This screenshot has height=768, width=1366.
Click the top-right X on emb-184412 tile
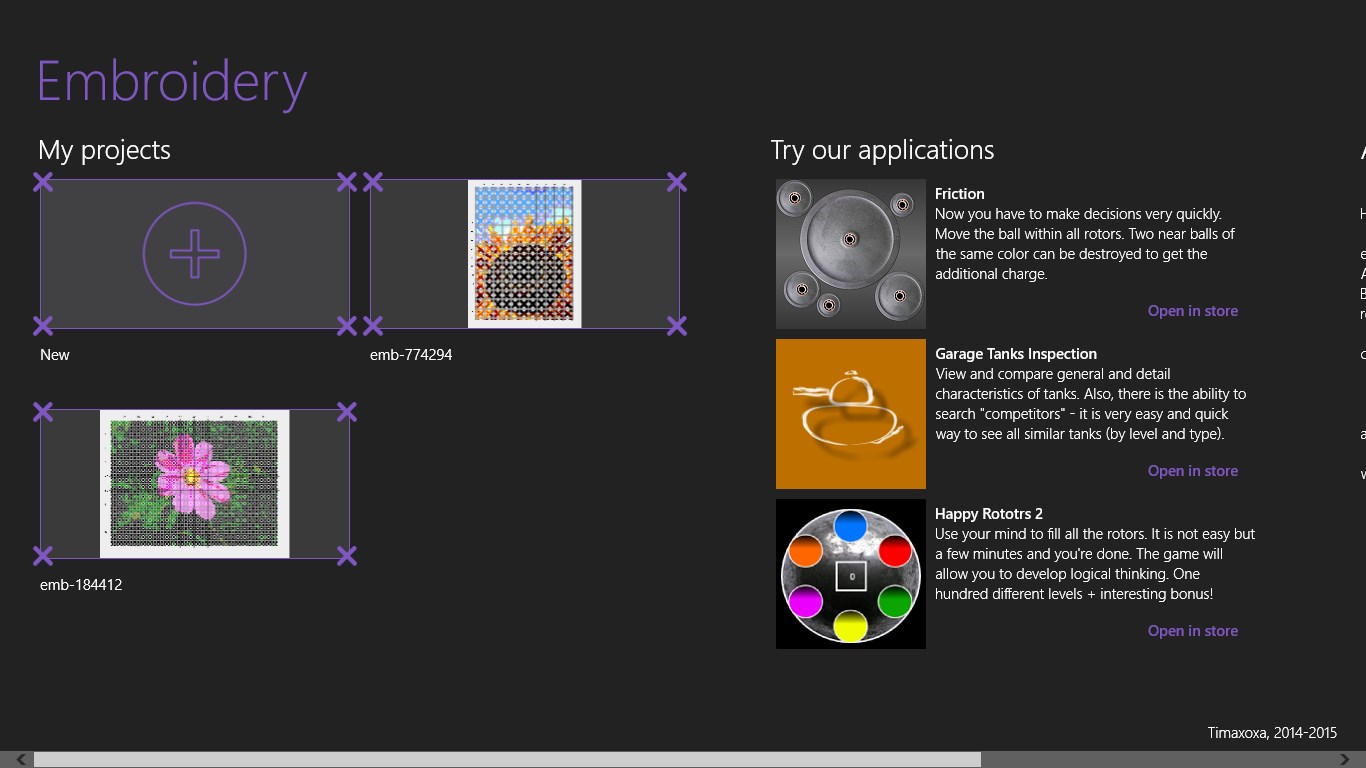[347, 412]
